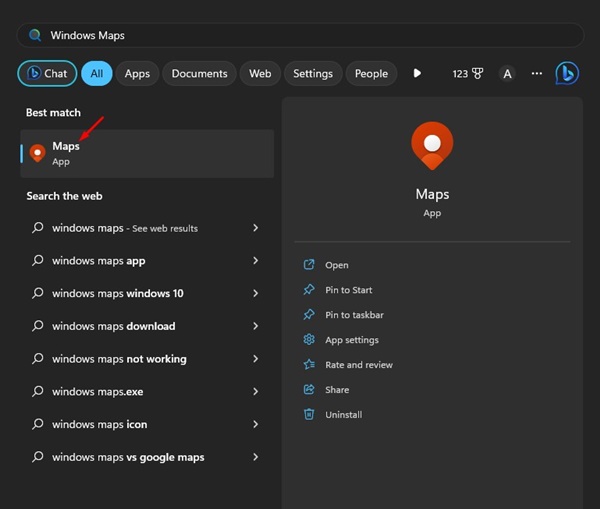Click the 'Windows Maps' search text field

[300, 35]
